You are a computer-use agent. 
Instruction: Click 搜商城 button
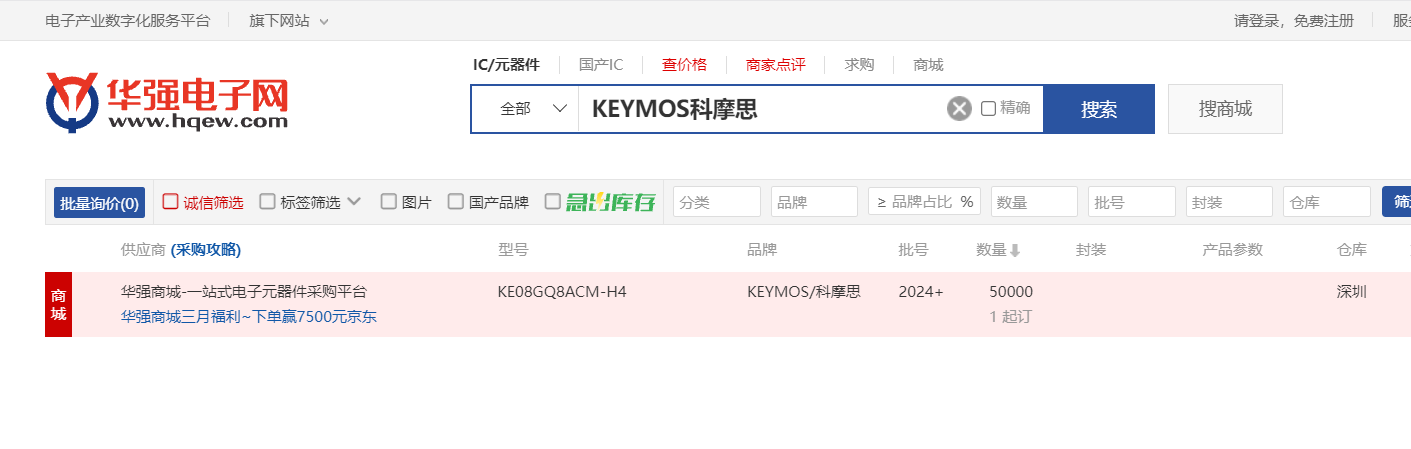click(1225, 109)
